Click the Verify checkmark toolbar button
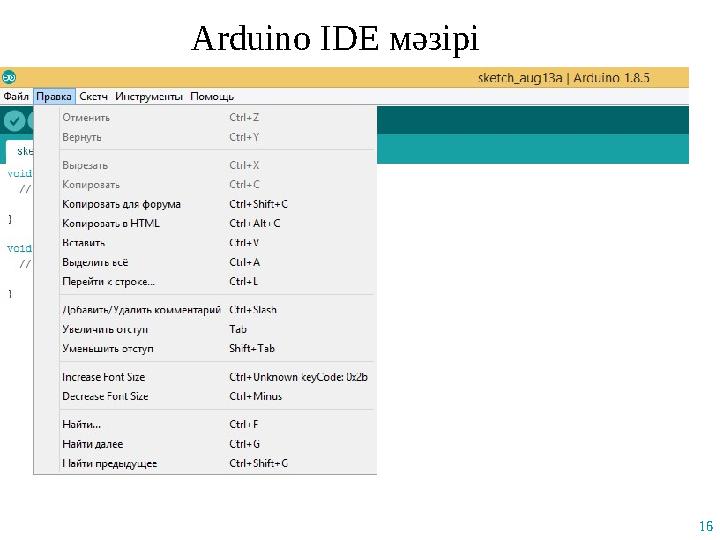720x540 pixels. click(x=14, y=122)
